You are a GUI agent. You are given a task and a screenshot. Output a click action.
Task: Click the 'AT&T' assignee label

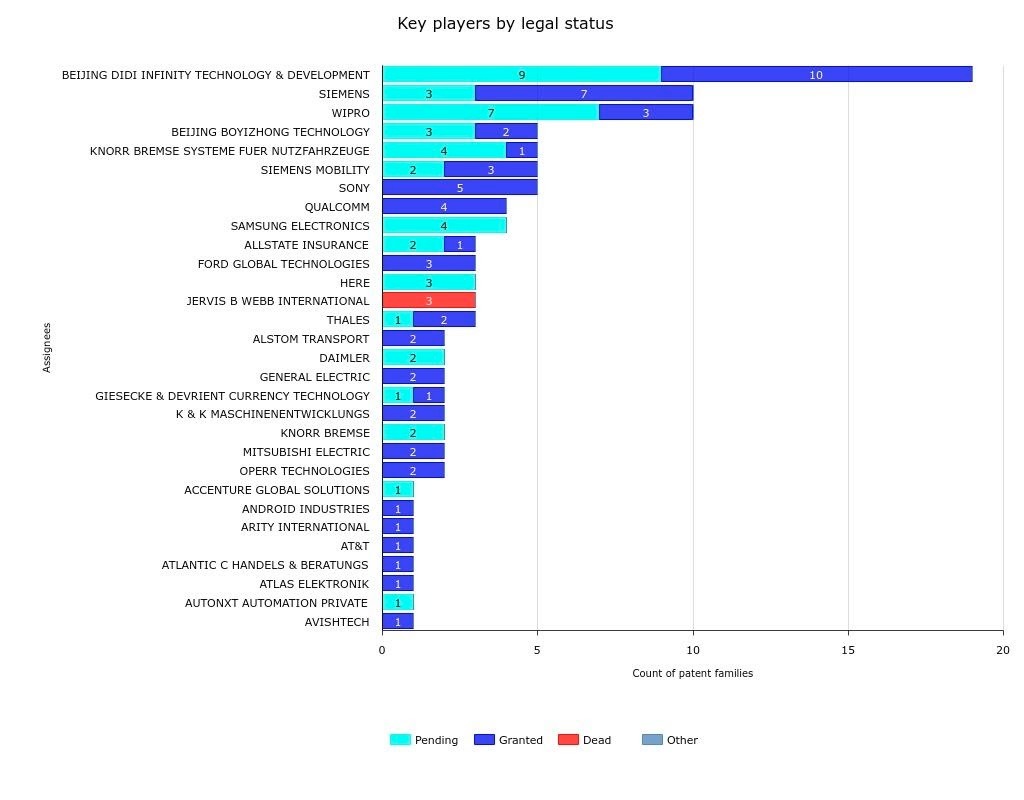coord(355,546)
